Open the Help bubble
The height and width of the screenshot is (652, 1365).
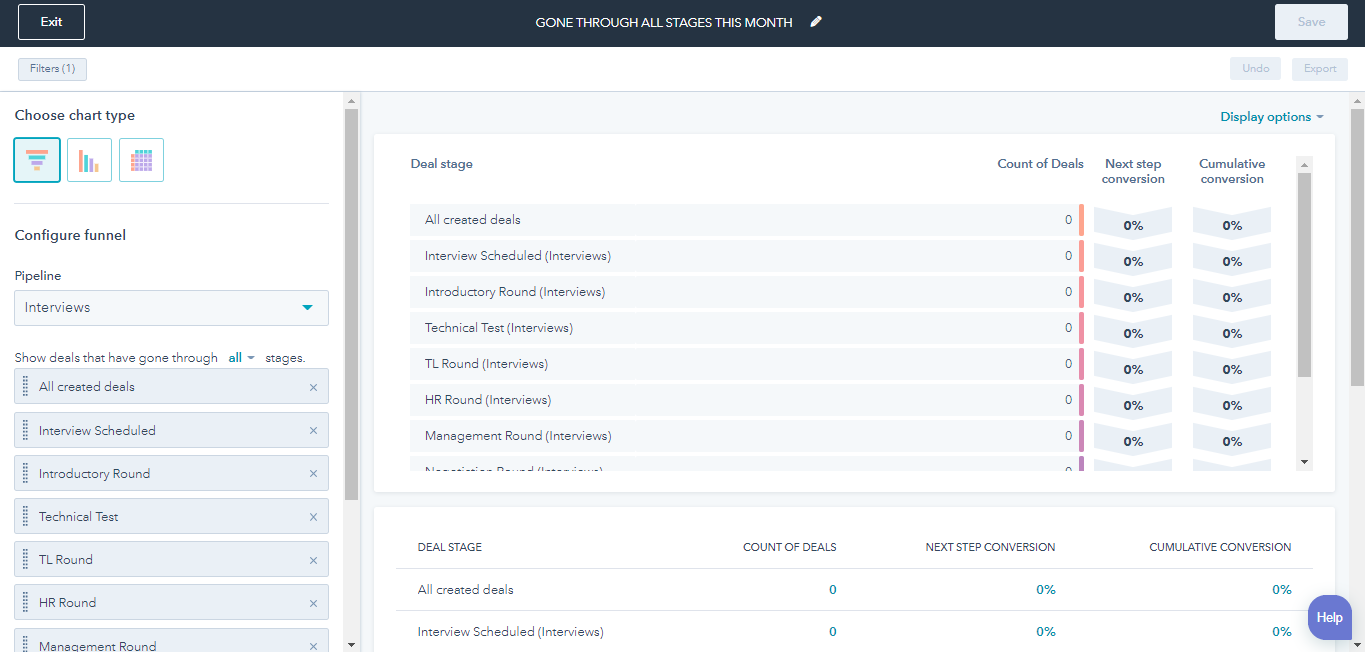click(1329, 618)
